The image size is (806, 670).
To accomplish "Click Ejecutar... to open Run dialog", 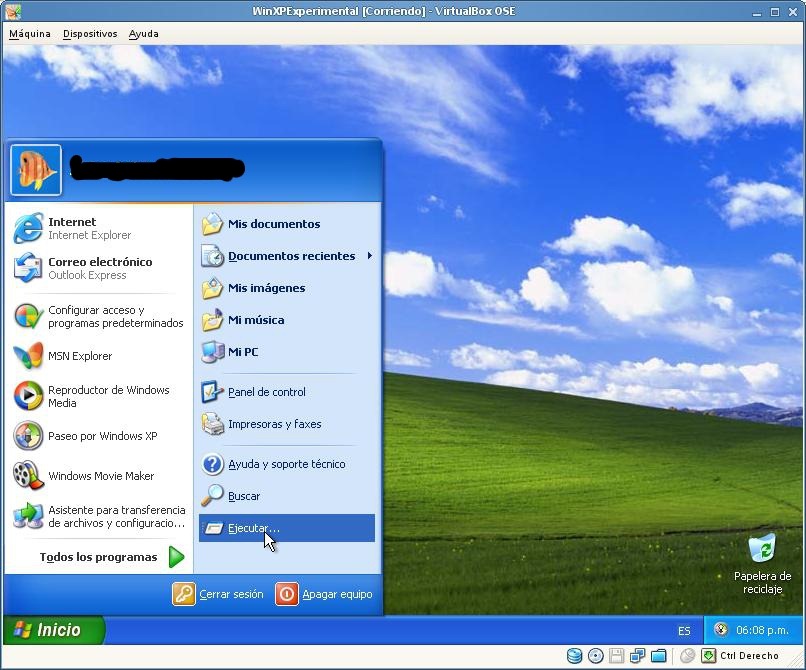I will pyautogui.click(x=286, y=528).
